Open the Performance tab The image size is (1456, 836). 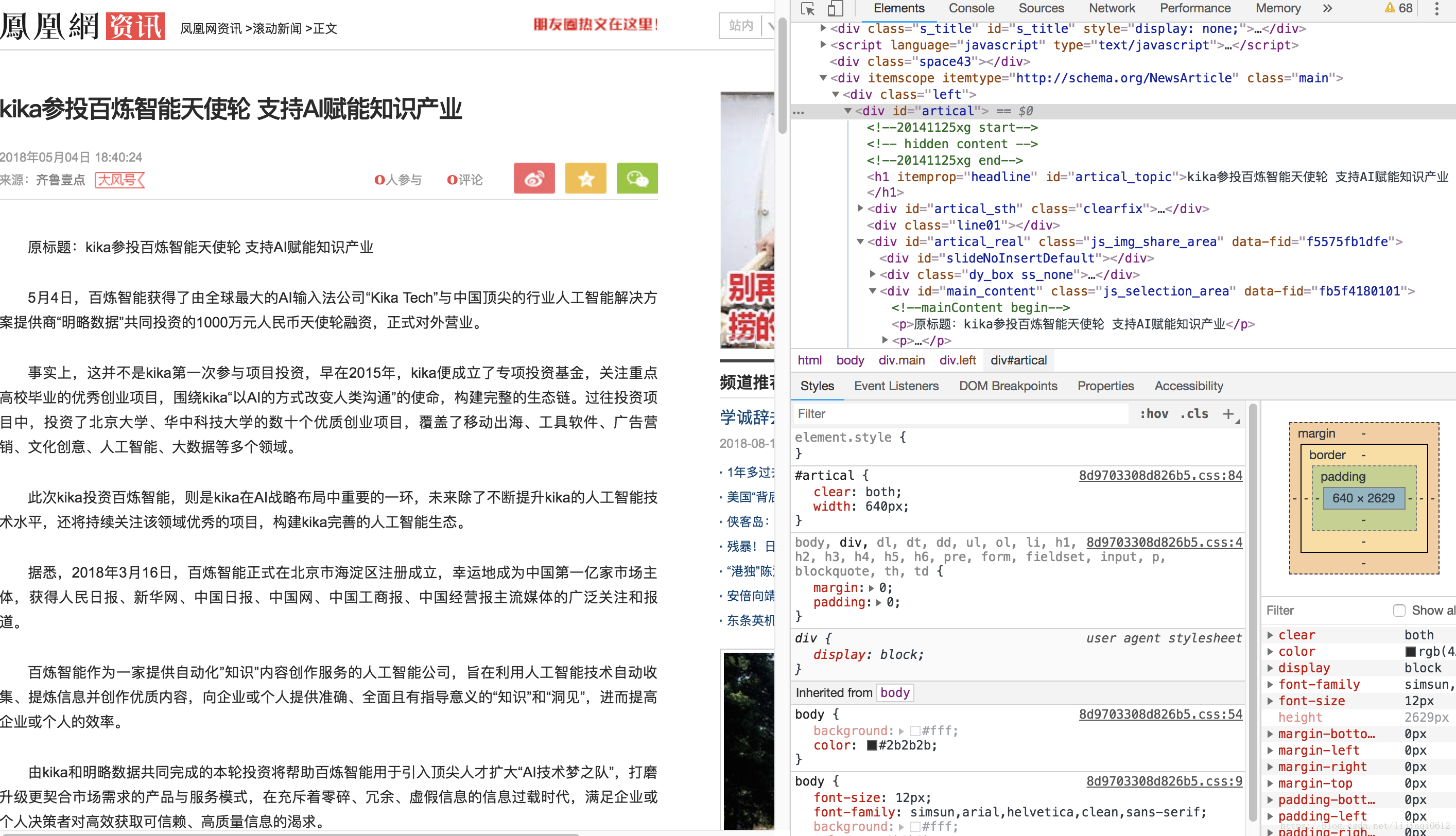1195,8
